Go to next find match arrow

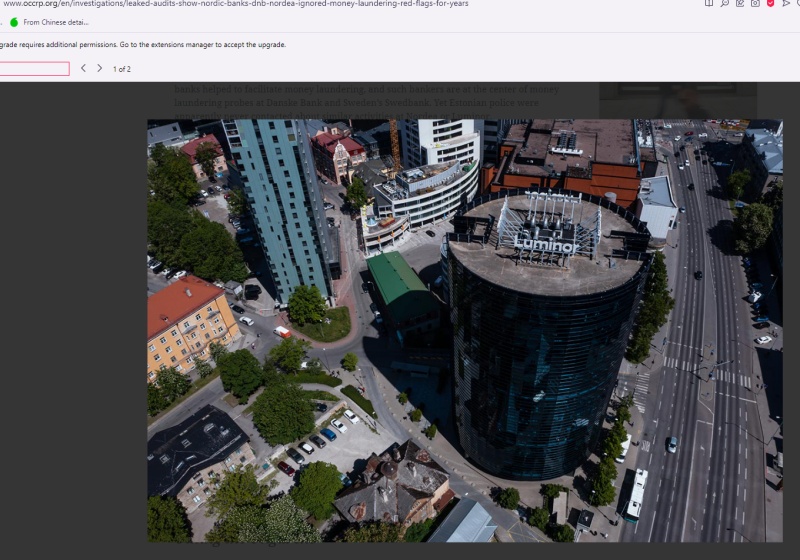(x=99, y=68)
